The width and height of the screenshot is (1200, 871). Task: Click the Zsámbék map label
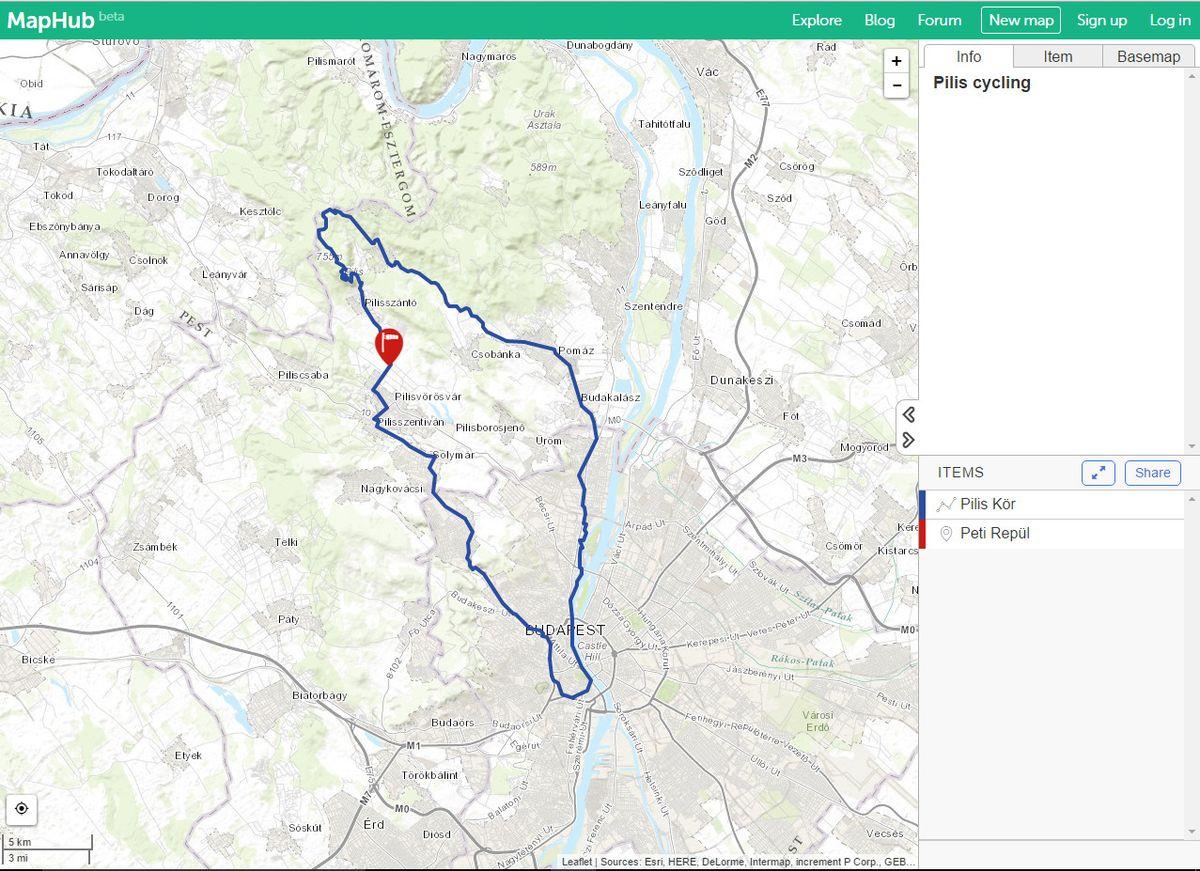point(154,547)
